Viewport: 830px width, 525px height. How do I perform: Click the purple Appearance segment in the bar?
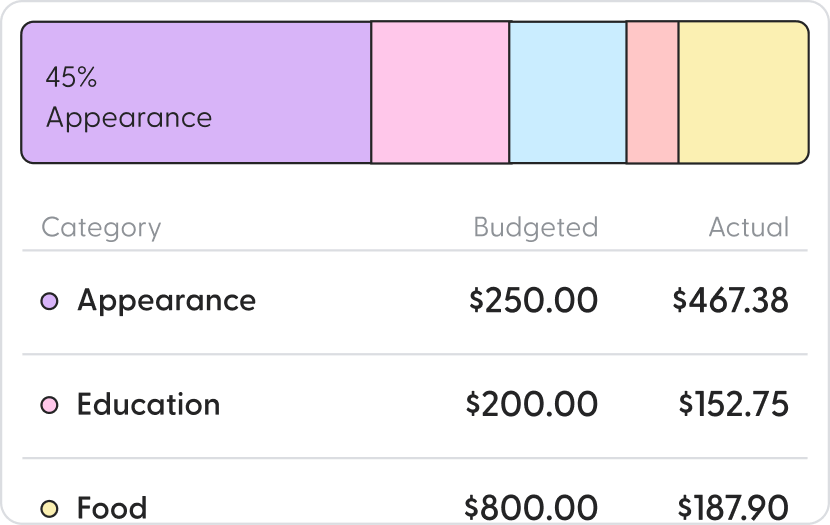coord(196,92)
